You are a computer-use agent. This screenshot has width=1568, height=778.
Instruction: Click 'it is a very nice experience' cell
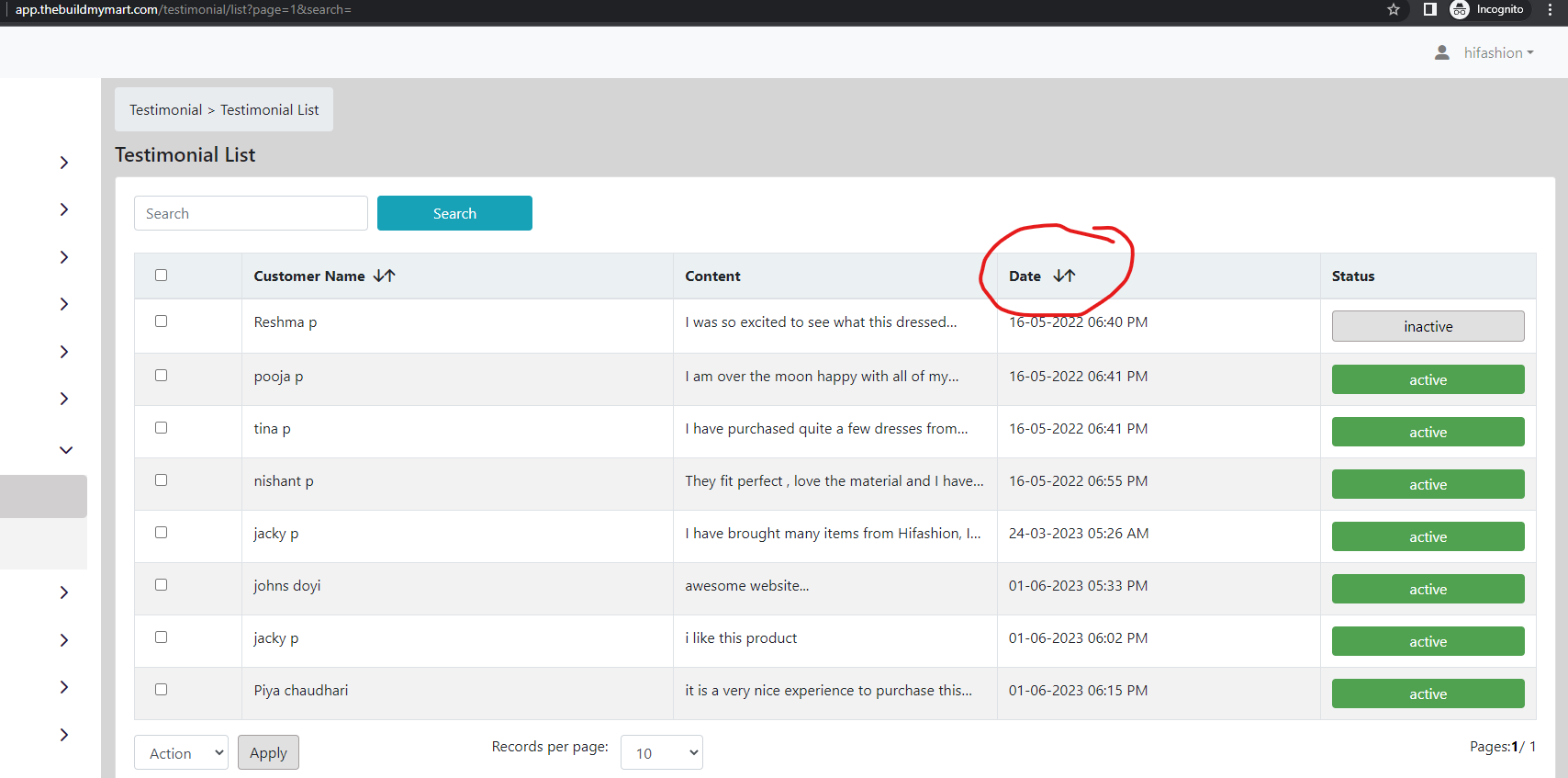(x=828, y=691)
